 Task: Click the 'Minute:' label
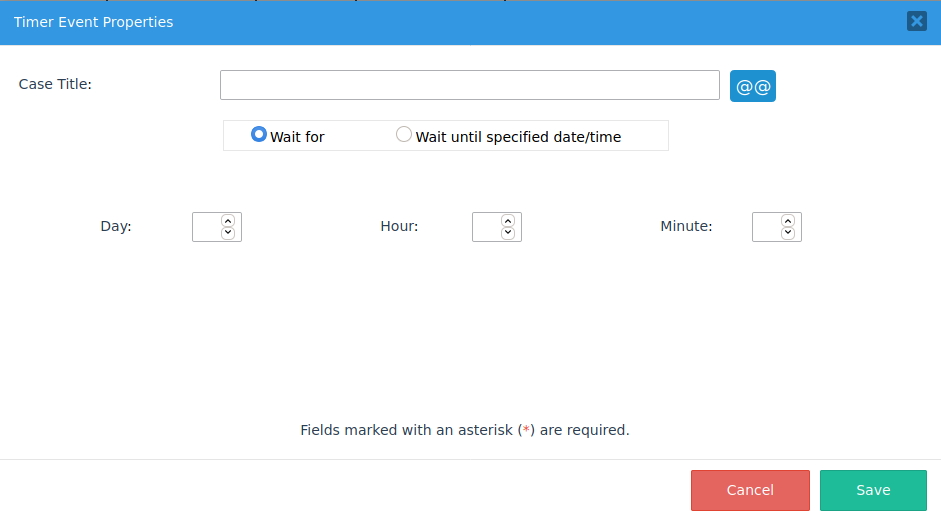[x=686, y=226]
